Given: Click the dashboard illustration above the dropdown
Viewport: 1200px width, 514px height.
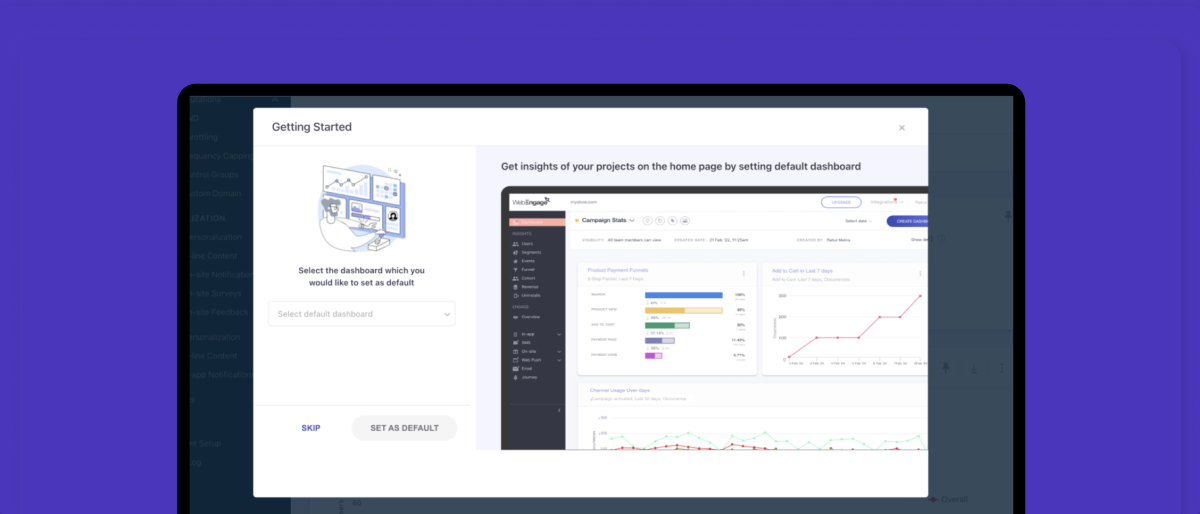Looking at the screenshot, I should (x=361, y=207).
